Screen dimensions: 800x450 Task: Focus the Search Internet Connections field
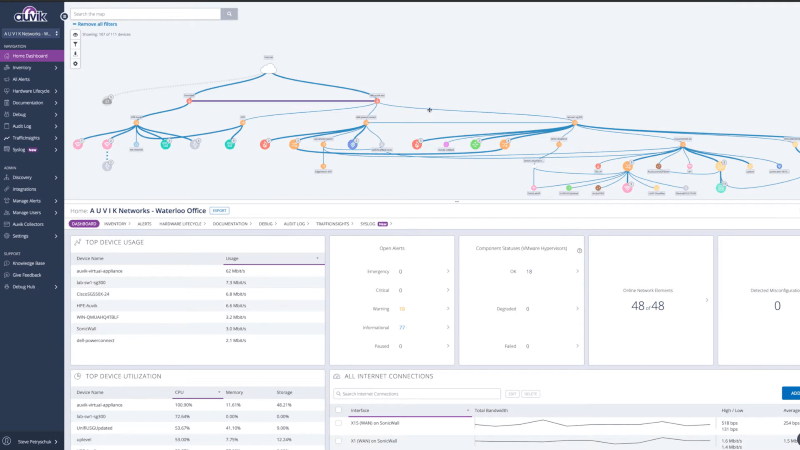pos(417,394)
